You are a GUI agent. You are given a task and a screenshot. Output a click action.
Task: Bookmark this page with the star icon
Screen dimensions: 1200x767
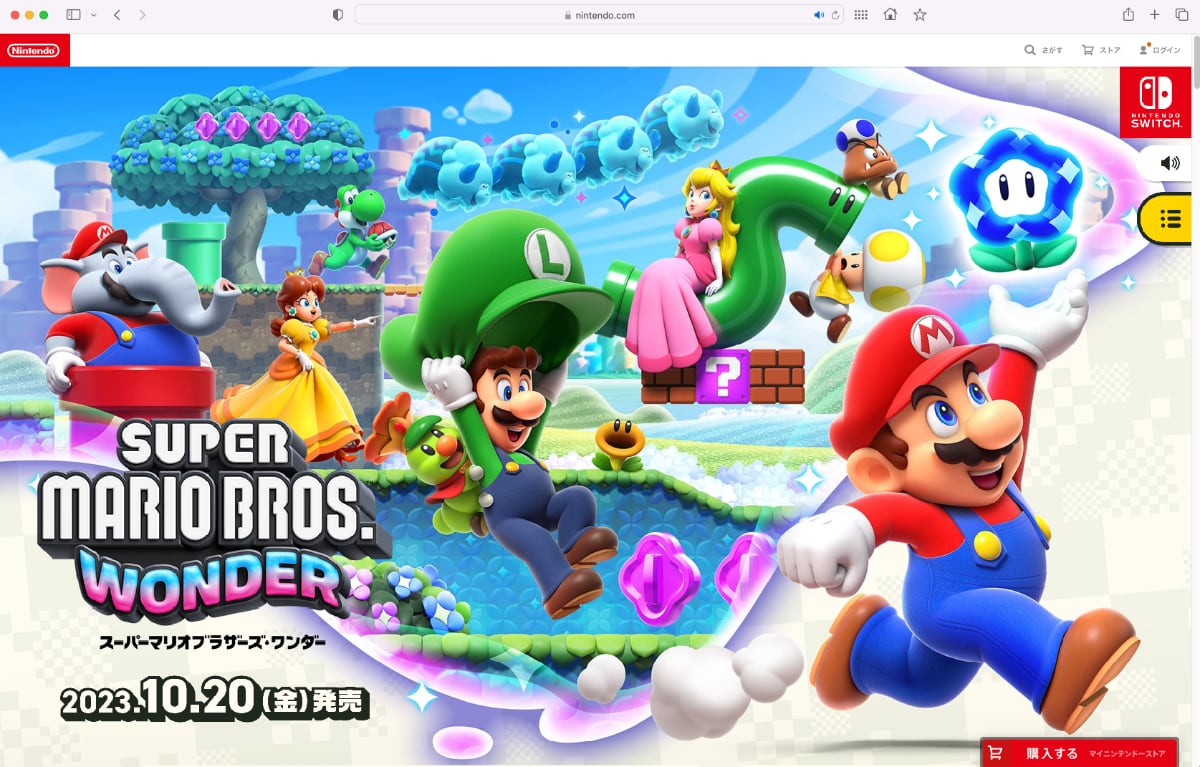920,15
